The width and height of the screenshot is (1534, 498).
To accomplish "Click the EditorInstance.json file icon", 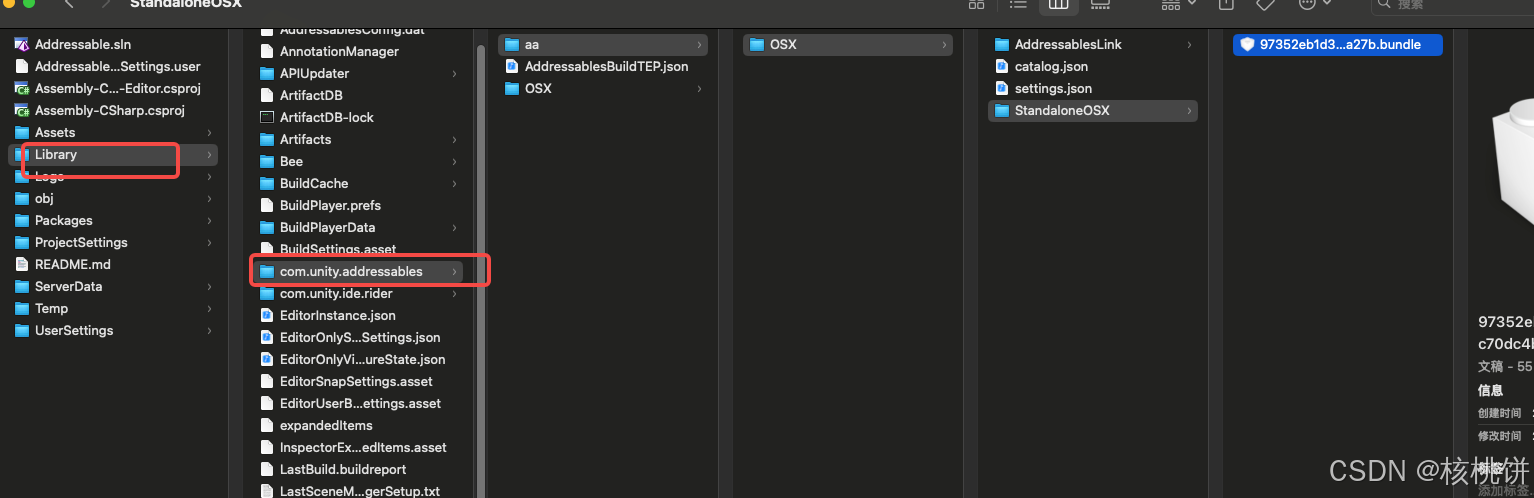I will (267, 315).
